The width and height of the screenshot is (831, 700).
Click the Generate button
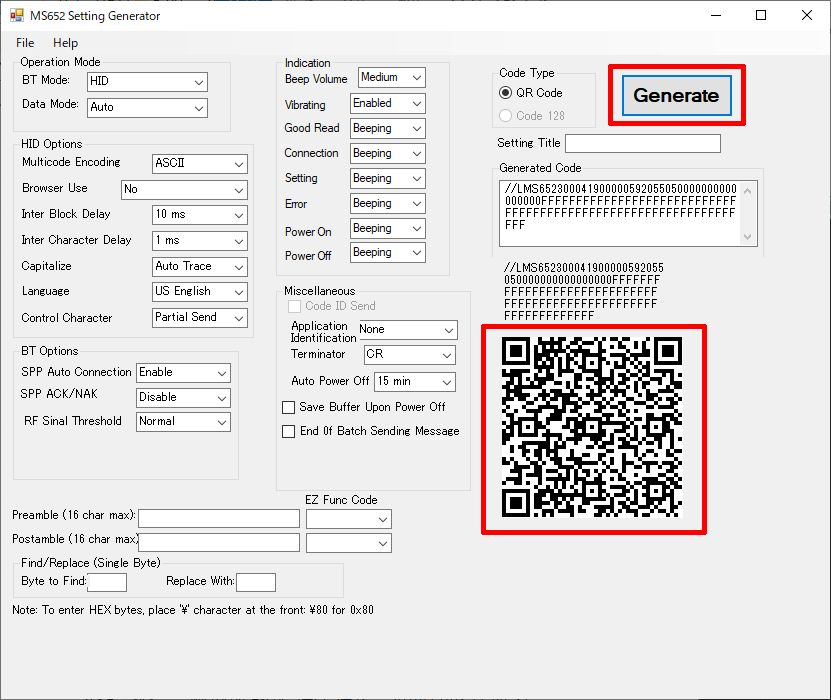(676, 95)
